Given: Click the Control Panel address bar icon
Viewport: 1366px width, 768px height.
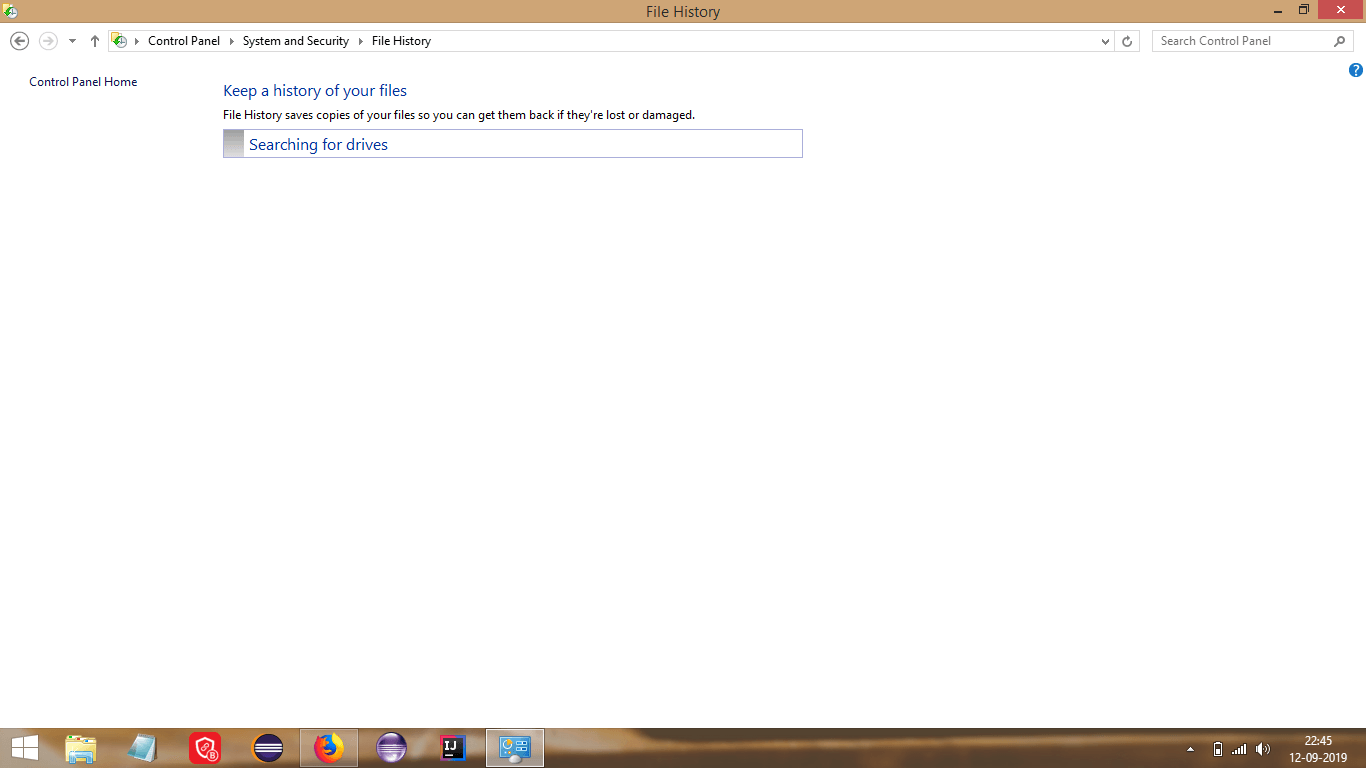Looking at the screenshot, I should tap(119, 41).
